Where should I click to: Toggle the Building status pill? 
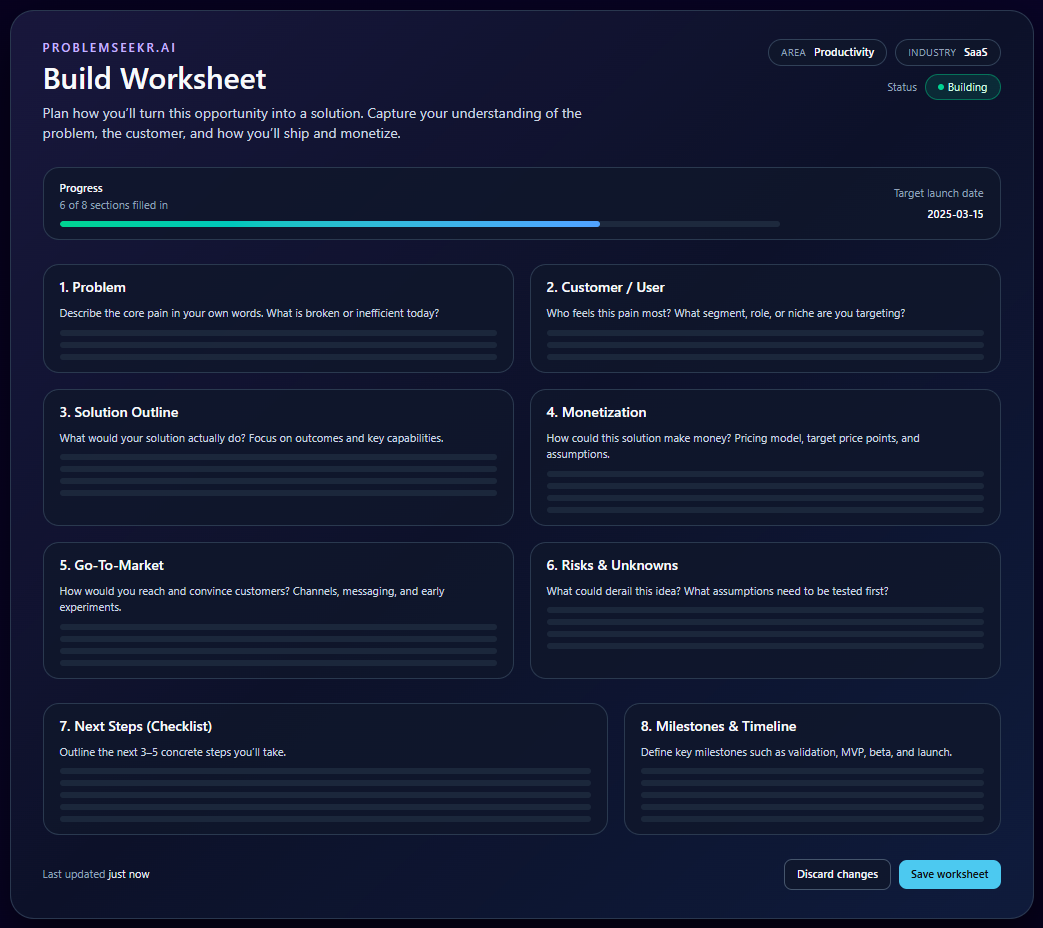[x=962, y=87]
